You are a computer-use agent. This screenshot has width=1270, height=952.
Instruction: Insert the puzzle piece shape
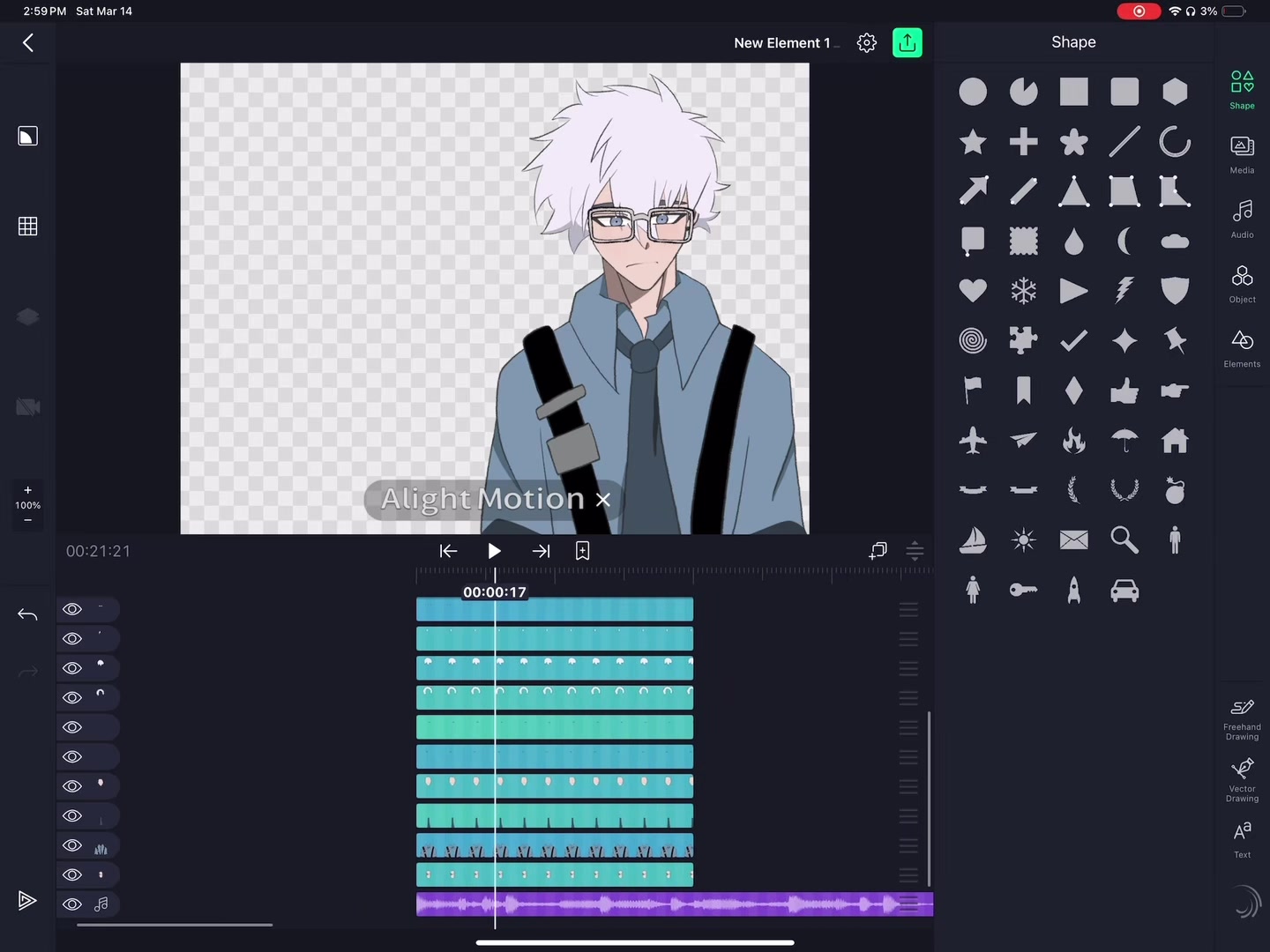1023,340
